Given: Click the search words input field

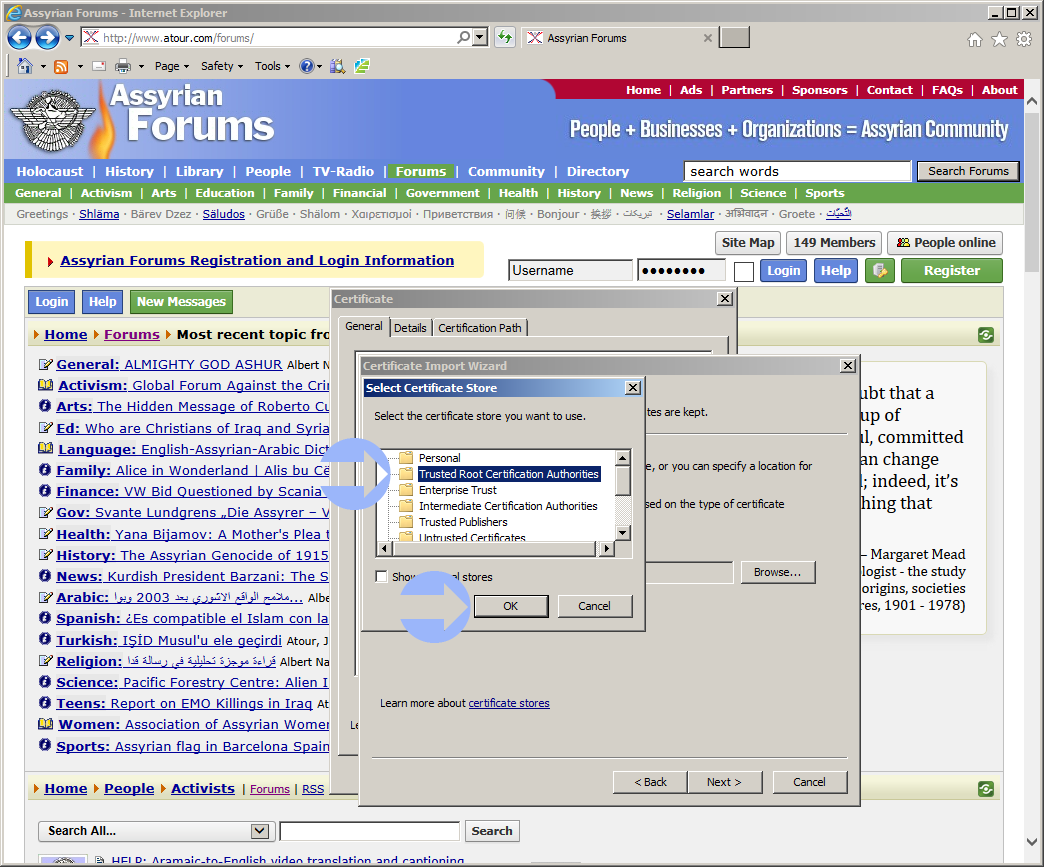Looking at the screenshot, I should coord(797,171).
